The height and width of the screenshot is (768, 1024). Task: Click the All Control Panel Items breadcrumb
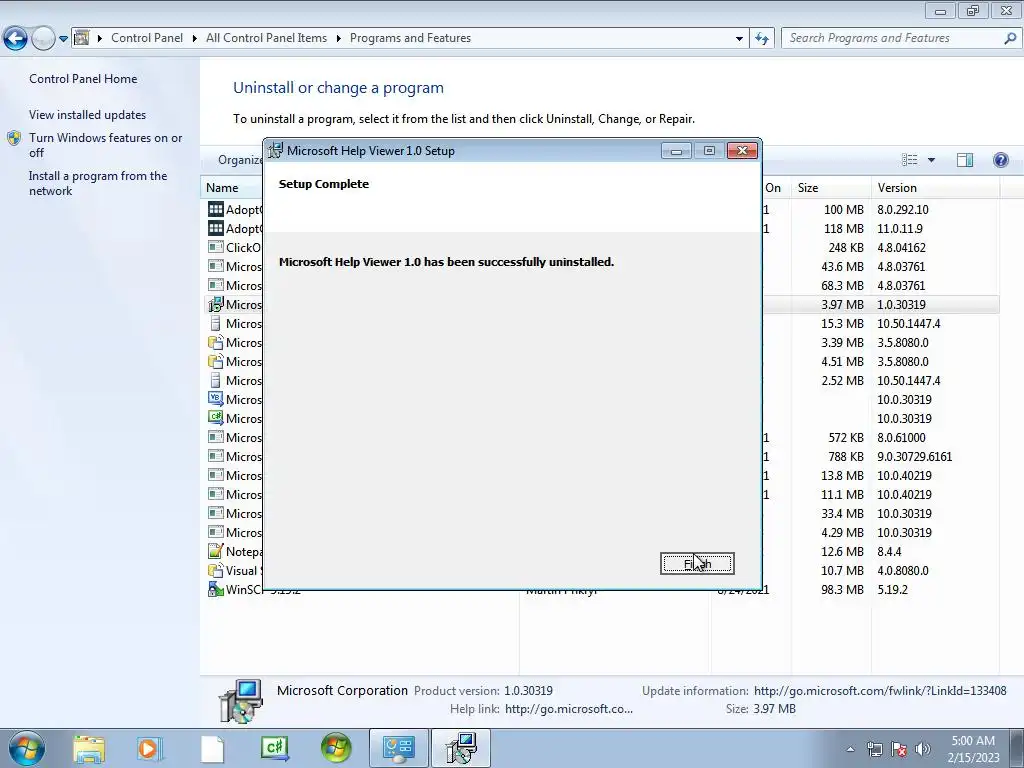266,38
